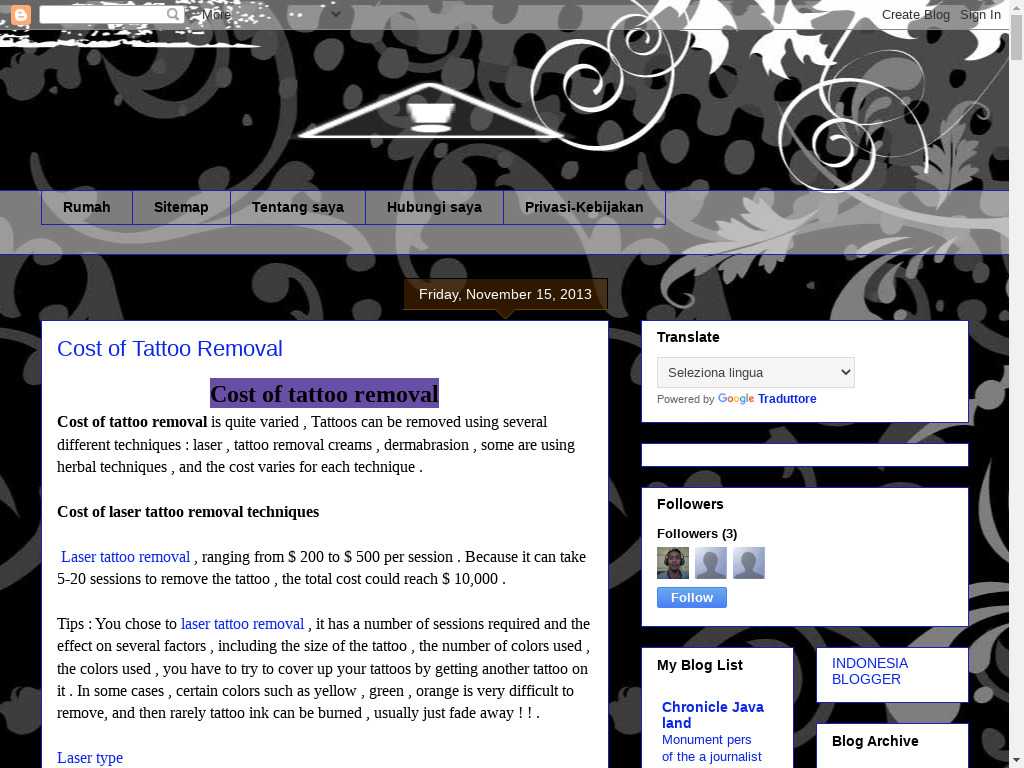Open Privasi-Kebijakan page
Image resolution: width=1024 pixels, height=768 pixels.
pyautogui.click(x=584, y=208)
